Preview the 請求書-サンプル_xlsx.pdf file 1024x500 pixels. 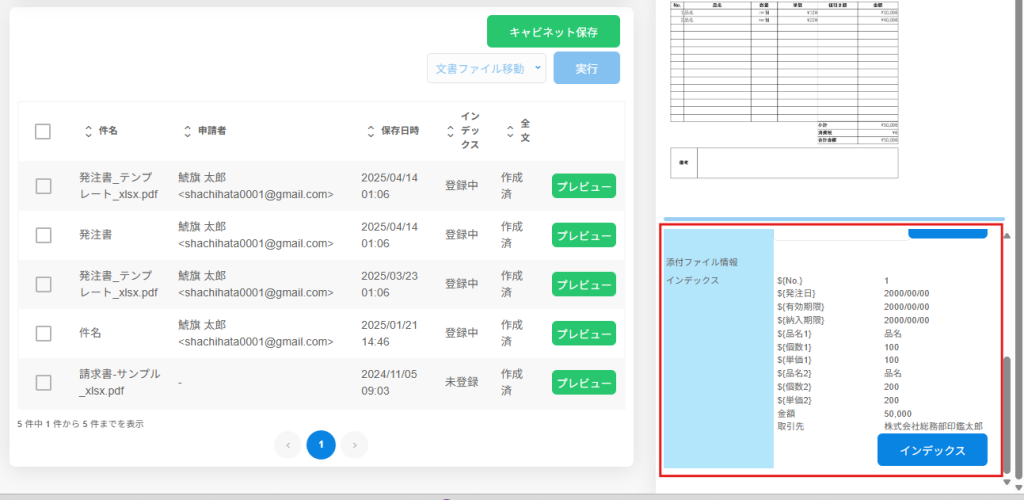pos(583,383)
